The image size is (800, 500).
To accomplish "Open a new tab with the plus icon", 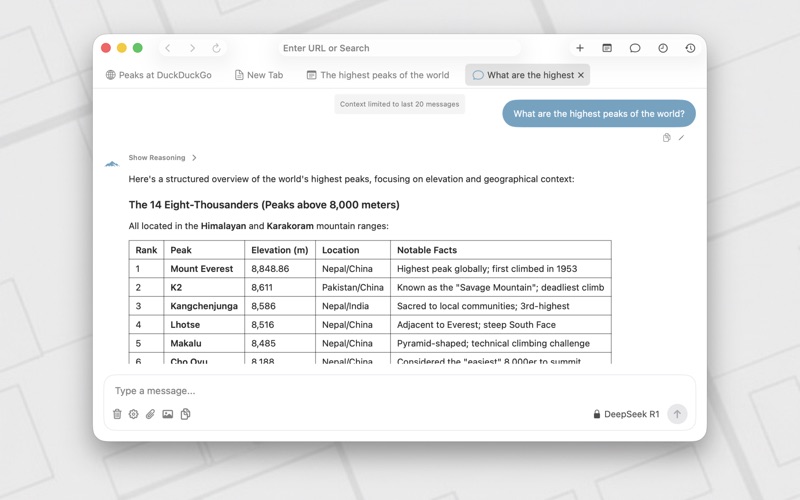I will (x=580, y=48).
